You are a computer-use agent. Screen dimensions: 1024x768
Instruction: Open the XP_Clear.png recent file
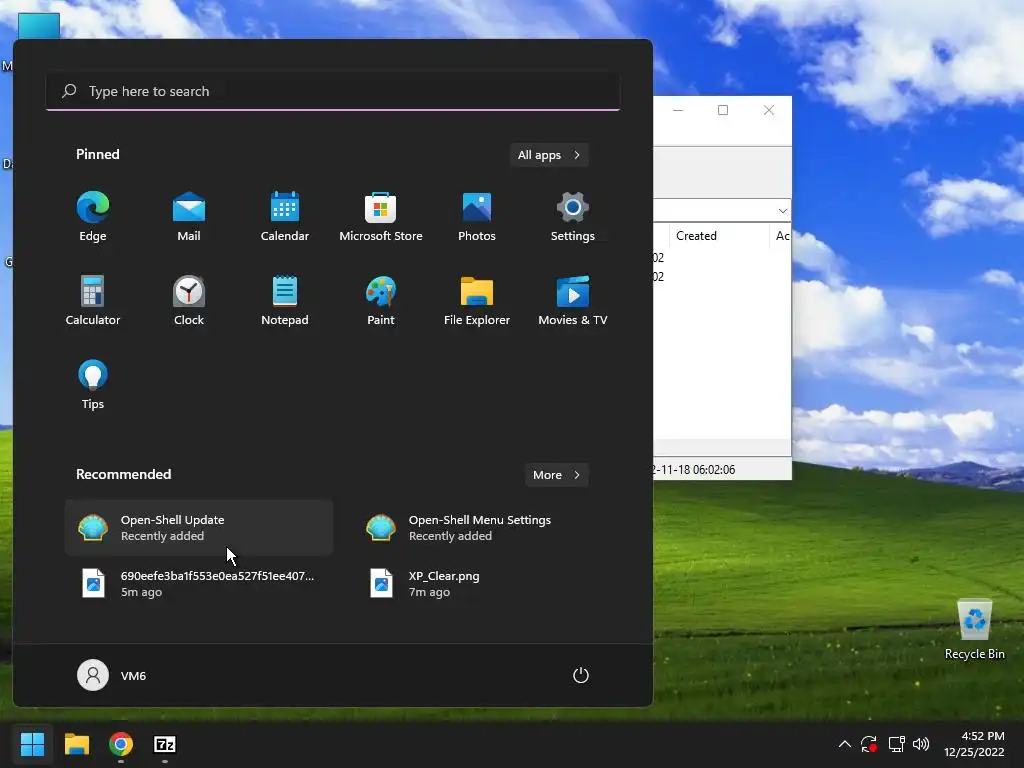click(487, 584)
